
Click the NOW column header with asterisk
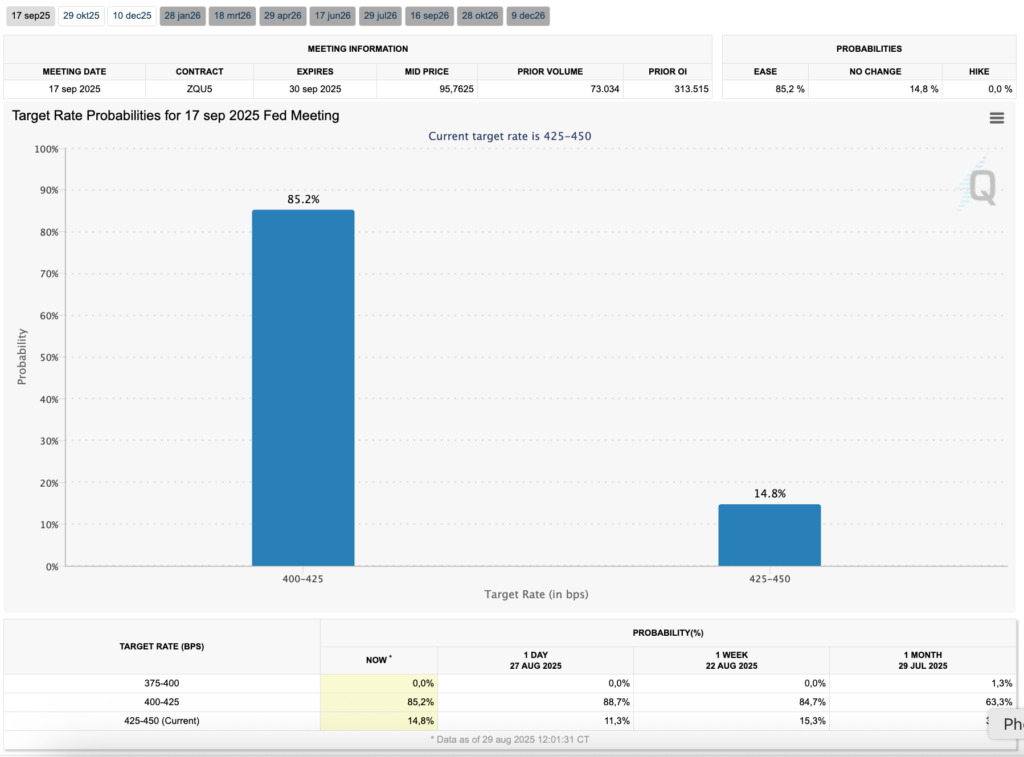[378, 660]
